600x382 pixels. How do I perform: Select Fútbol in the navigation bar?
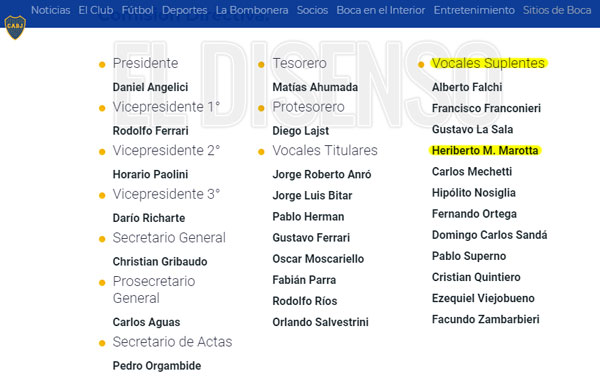(x=137, y=10)
